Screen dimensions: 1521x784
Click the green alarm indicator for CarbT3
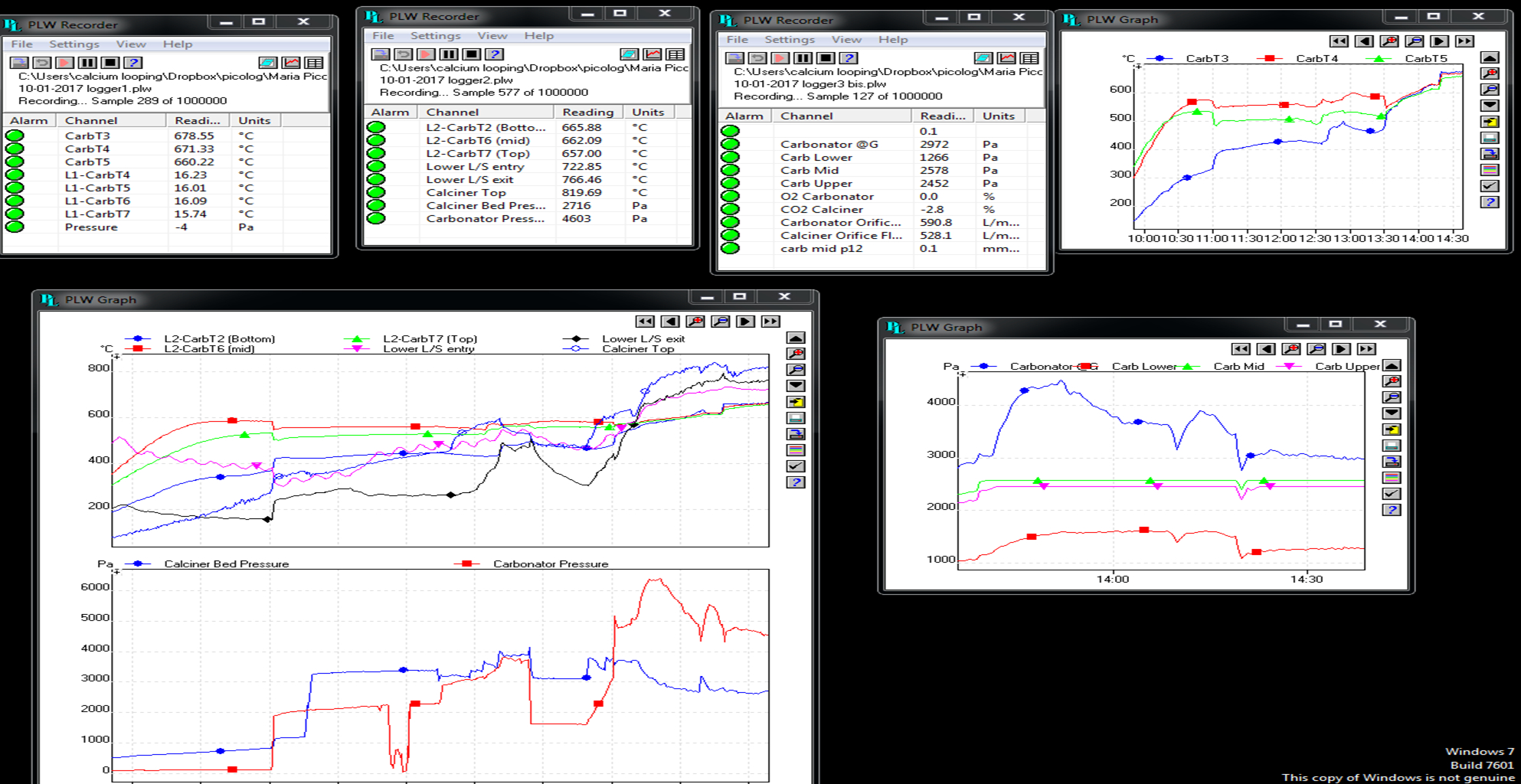pos(15,136)
